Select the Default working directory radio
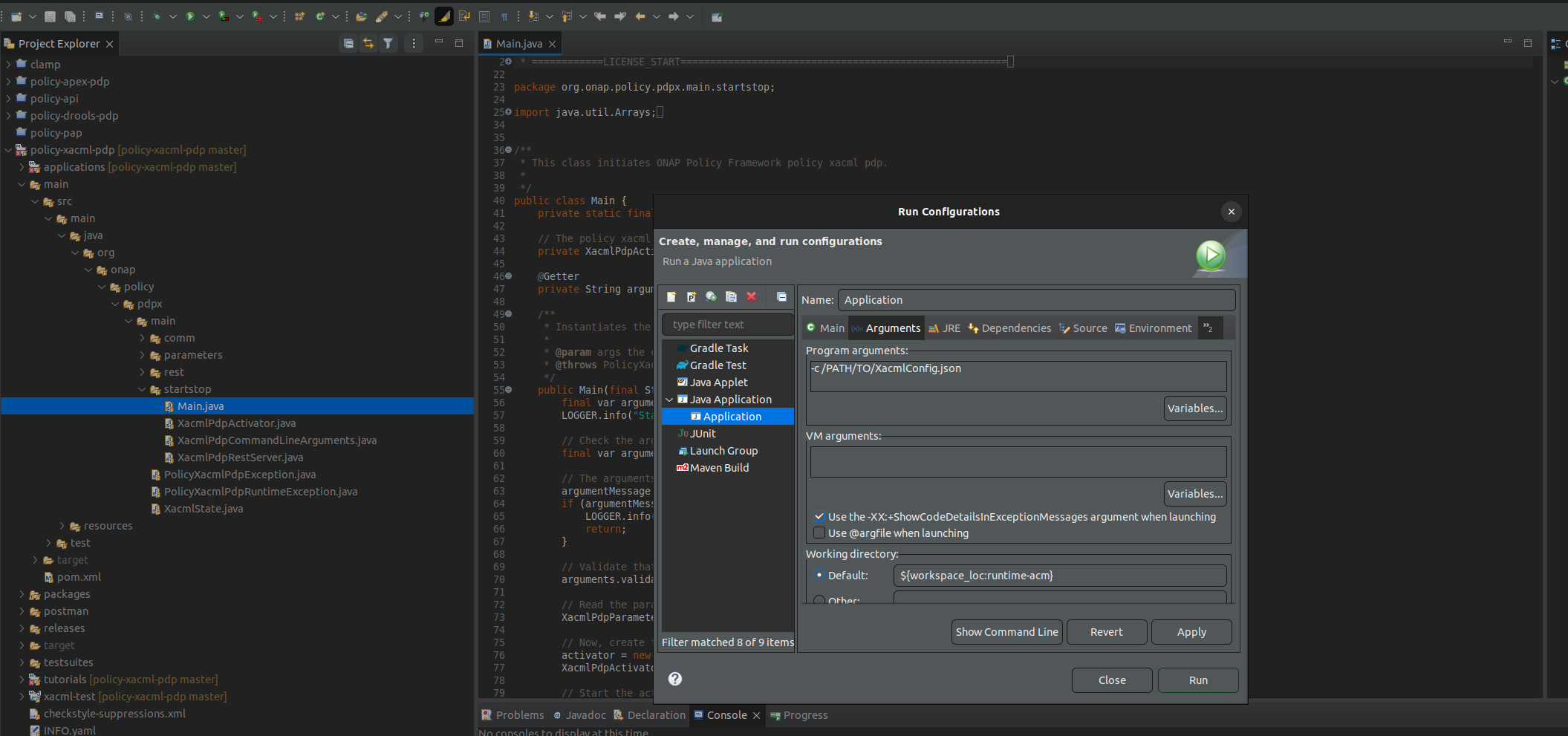Image resolution: width=1568 pixels, height=736 pixels. [x=819, y=576]
